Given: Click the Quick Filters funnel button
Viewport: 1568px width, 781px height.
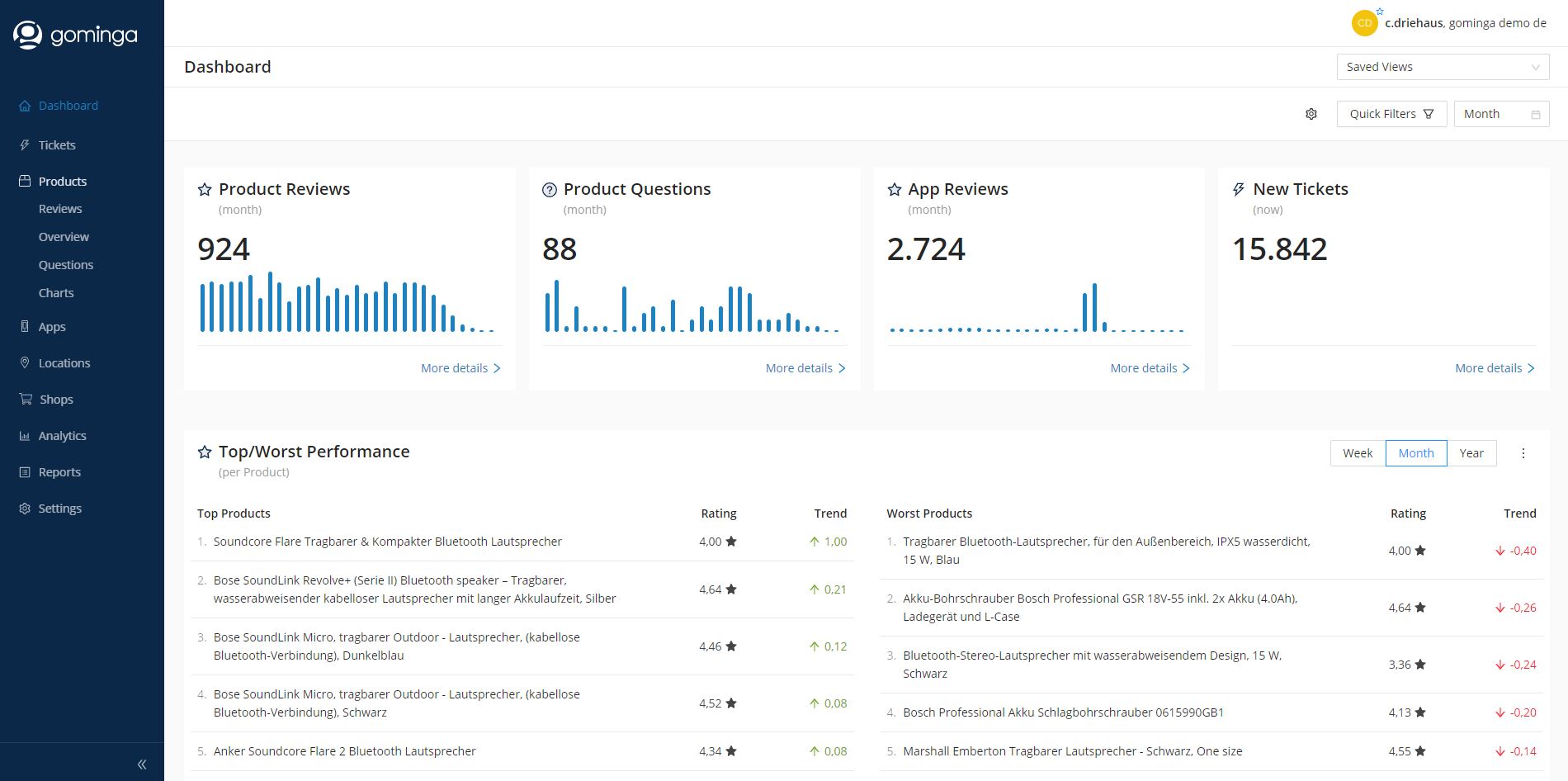Looking at the screenshot, I should 1391,113.
